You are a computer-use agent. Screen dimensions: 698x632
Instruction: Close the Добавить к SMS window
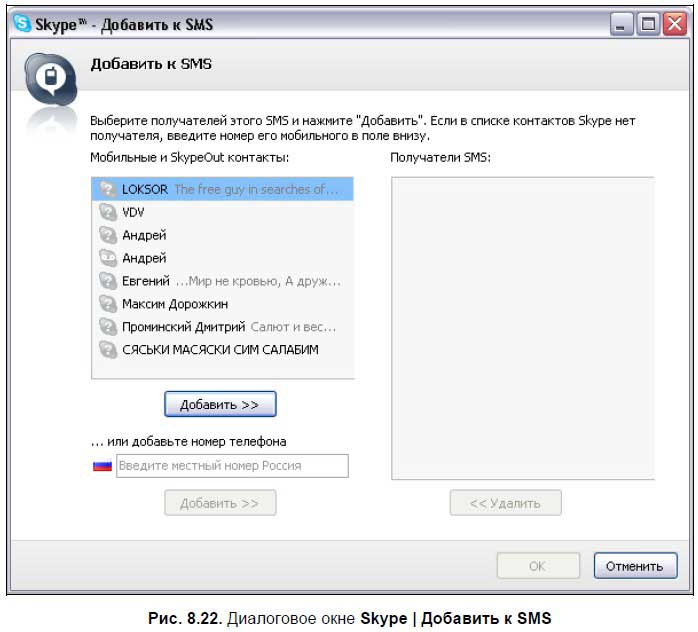pos(672,25)
